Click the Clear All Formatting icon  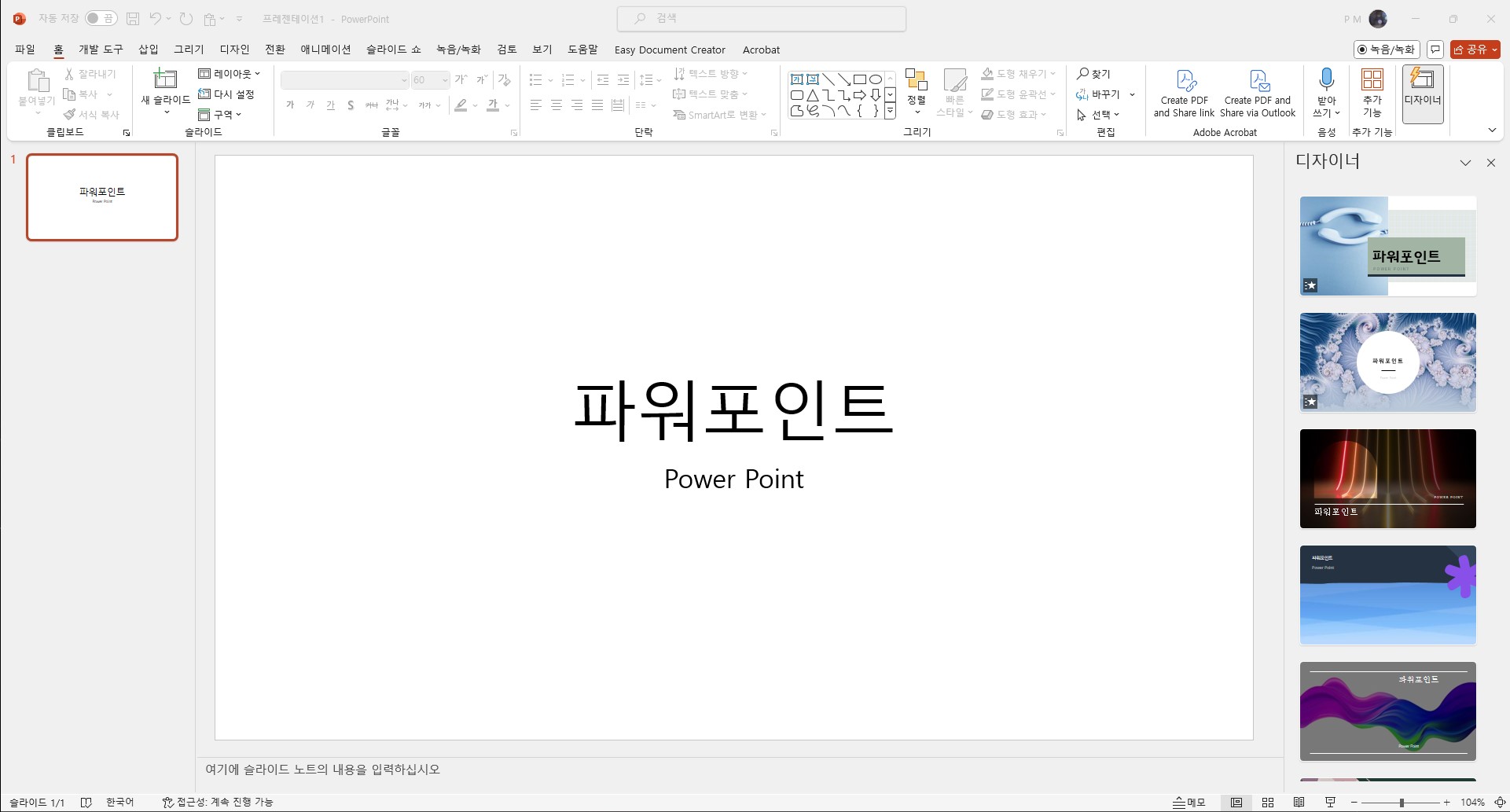pos(505,79)
